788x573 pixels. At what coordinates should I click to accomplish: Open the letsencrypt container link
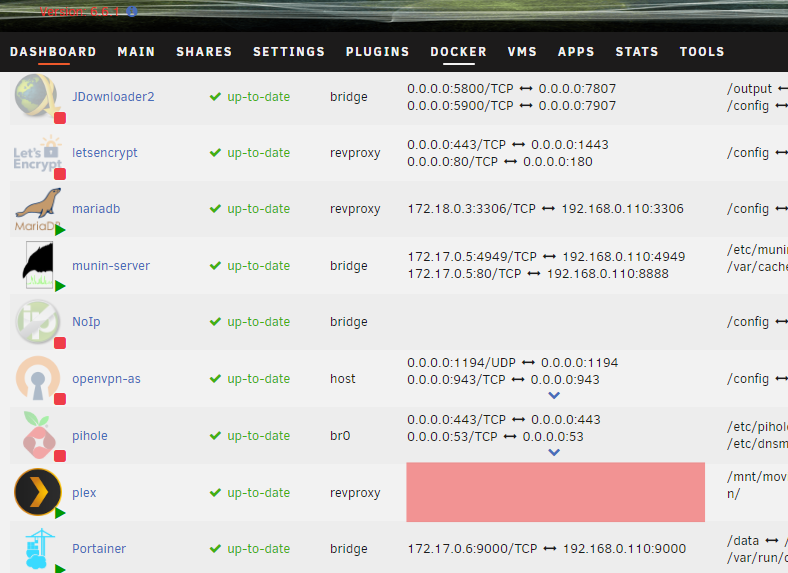pyautogui.click(x=105, y=153)
